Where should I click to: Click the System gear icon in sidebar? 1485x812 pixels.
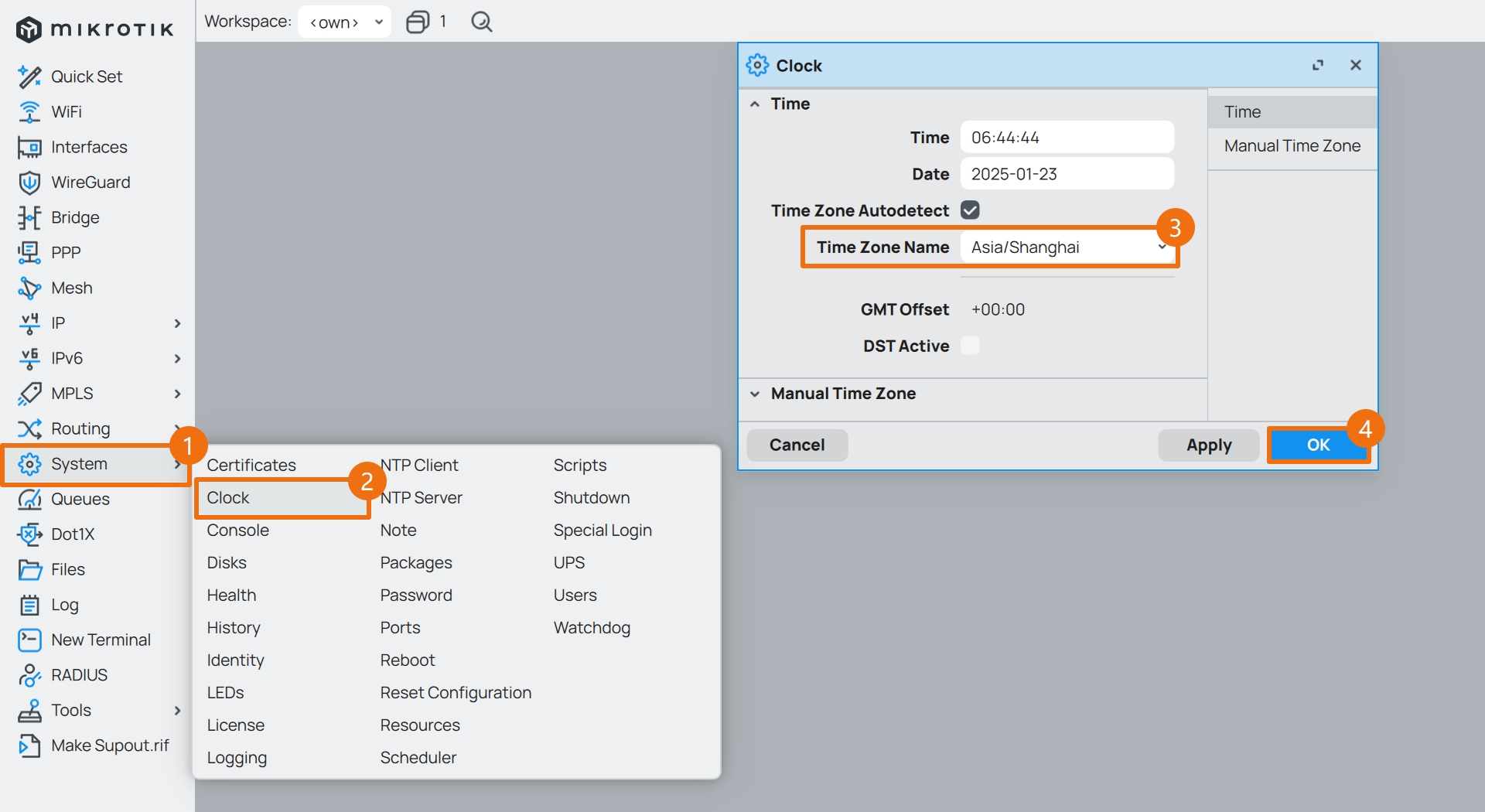click(29, 464)
